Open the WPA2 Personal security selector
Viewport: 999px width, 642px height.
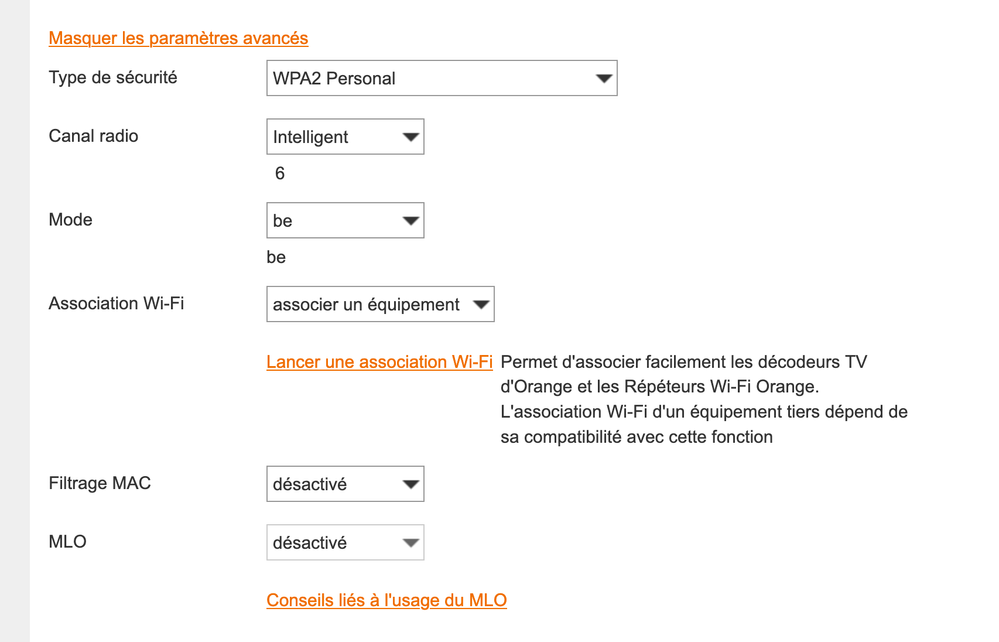coord(430,79)
